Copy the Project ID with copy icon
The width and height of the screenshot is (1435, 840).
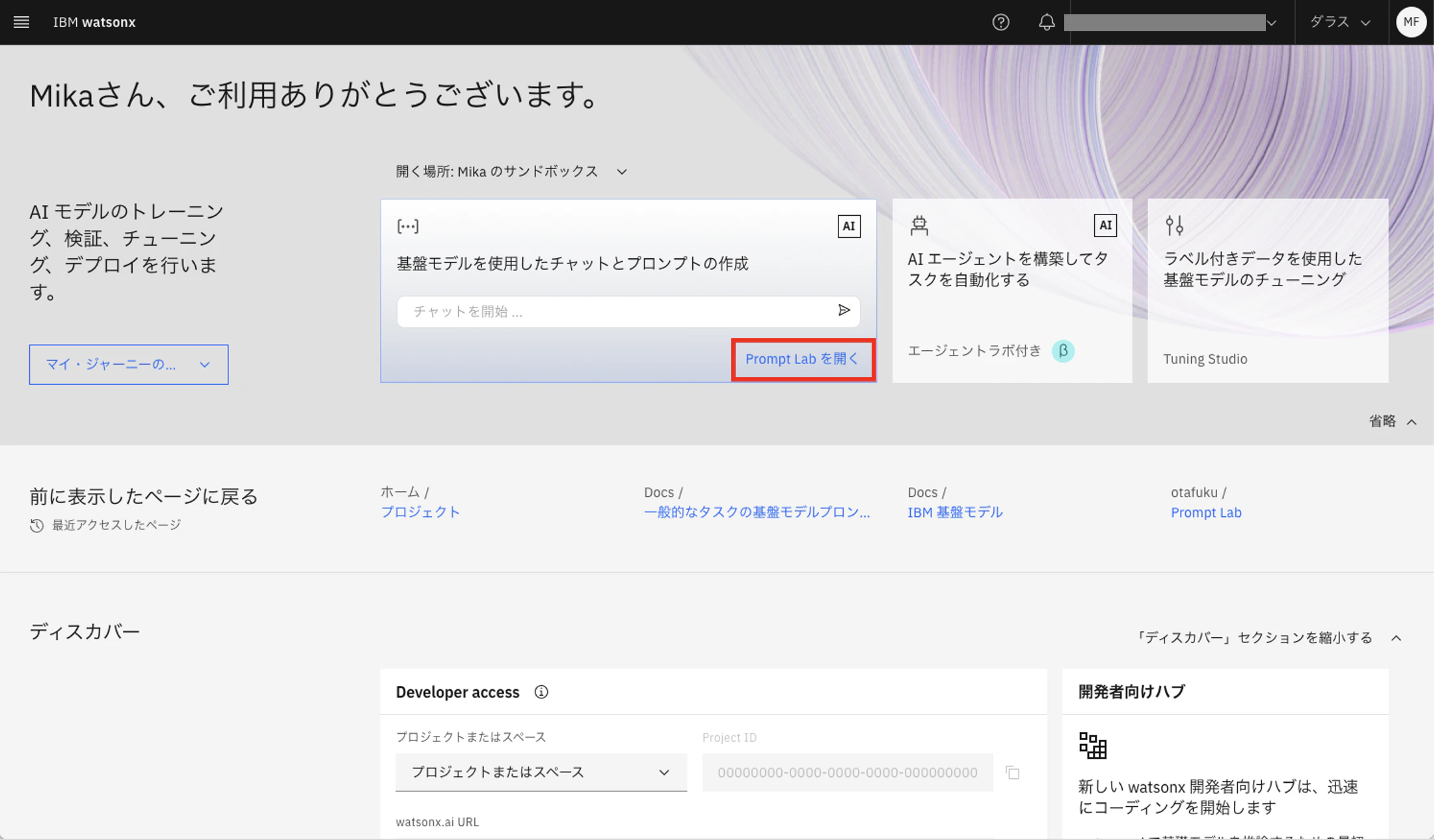click(1012, 772)
